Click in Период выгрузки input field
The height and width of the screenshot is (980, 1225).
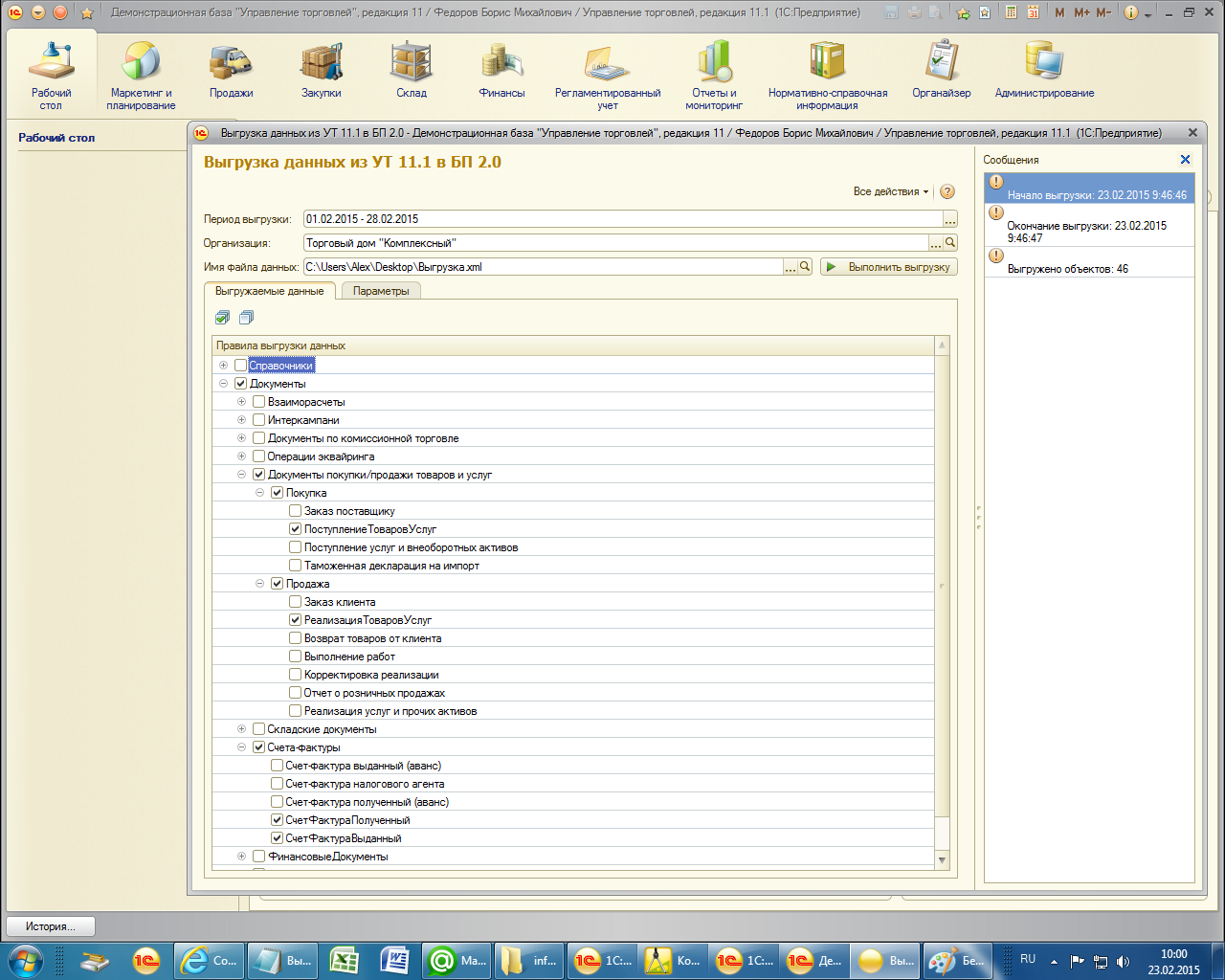point(623,219)
